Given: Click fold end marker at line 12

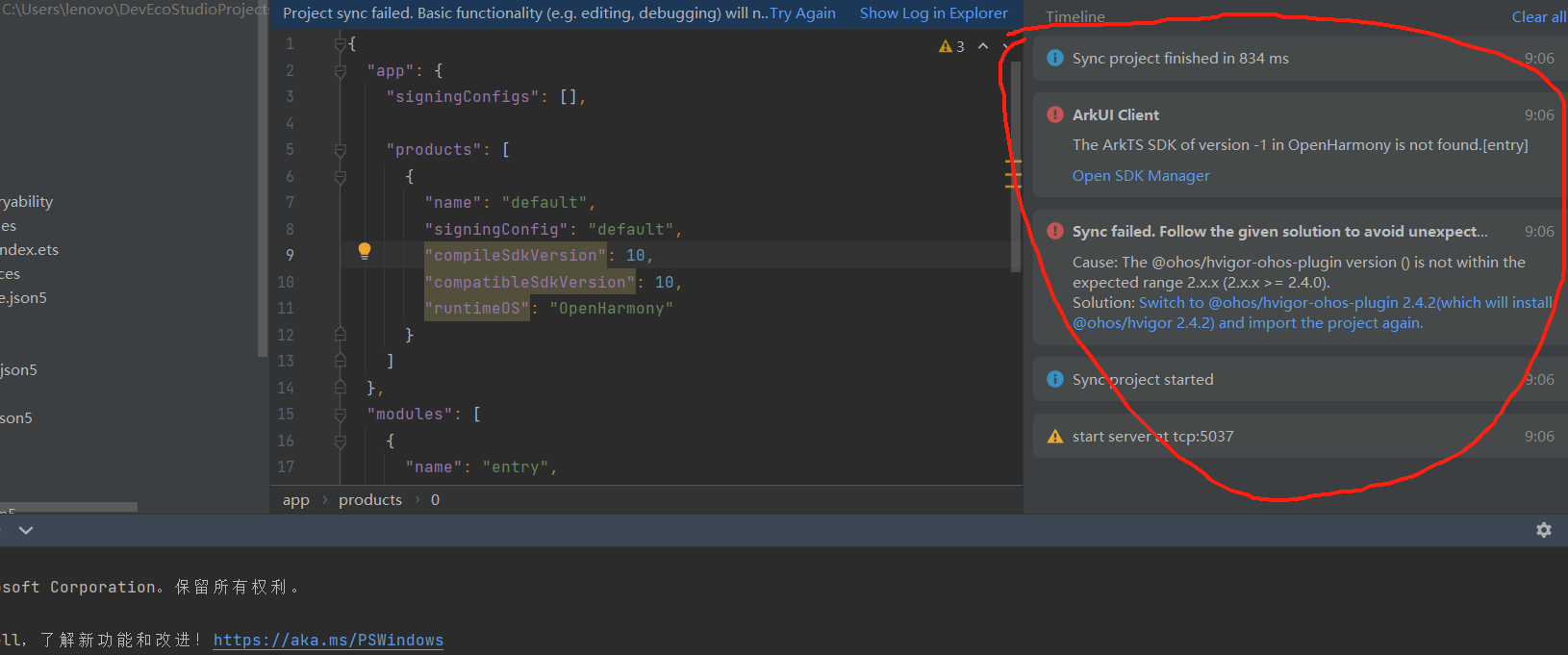Looking at the screenshot, I should click(340, 335).
